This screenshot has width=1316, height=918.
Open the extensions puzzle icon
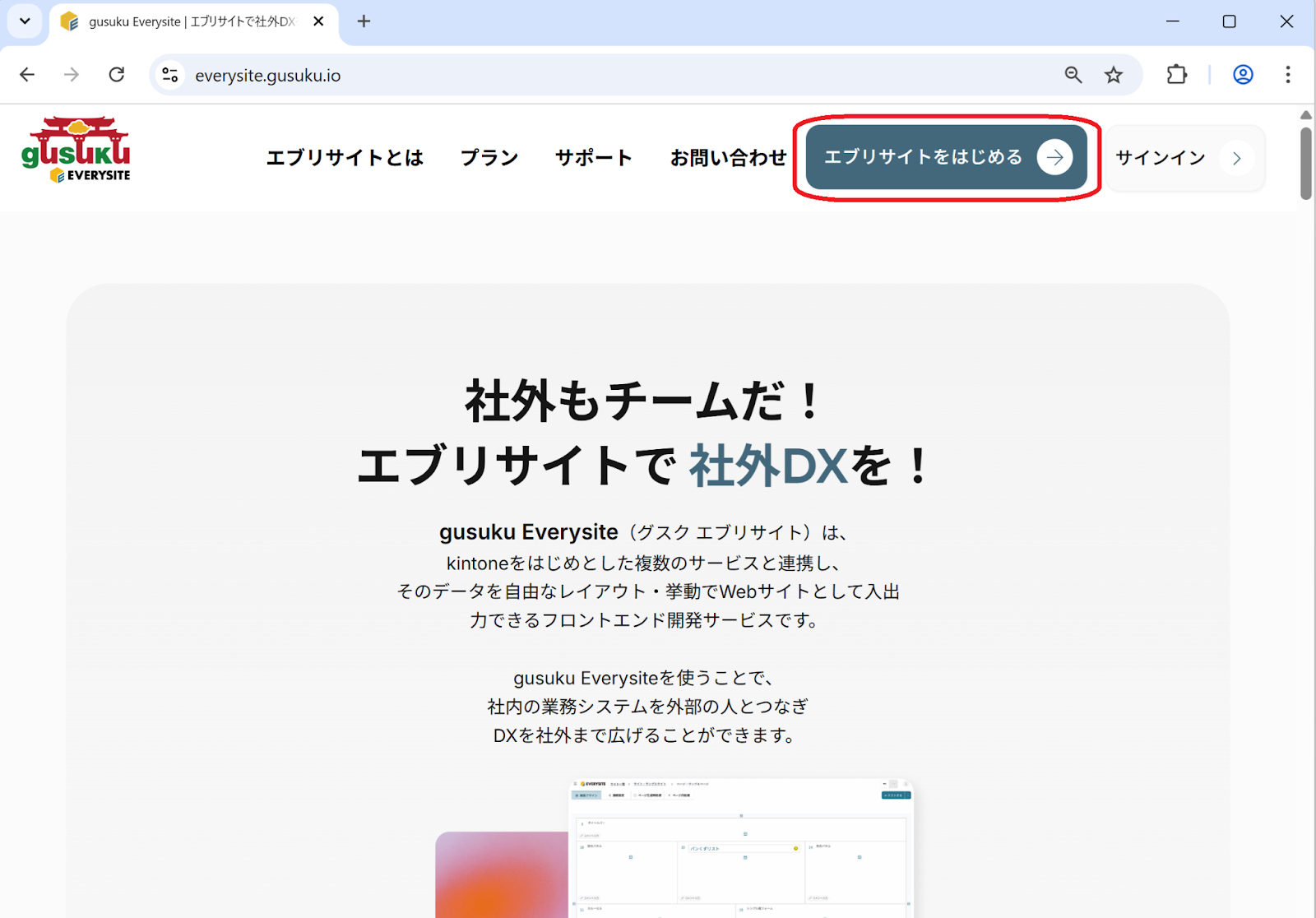1177,75
